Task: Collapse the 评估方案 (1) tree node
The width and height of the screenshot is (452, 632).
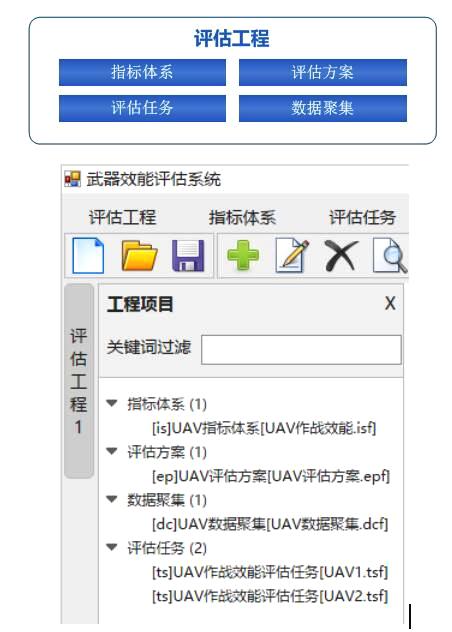Action: pos(112,451)
